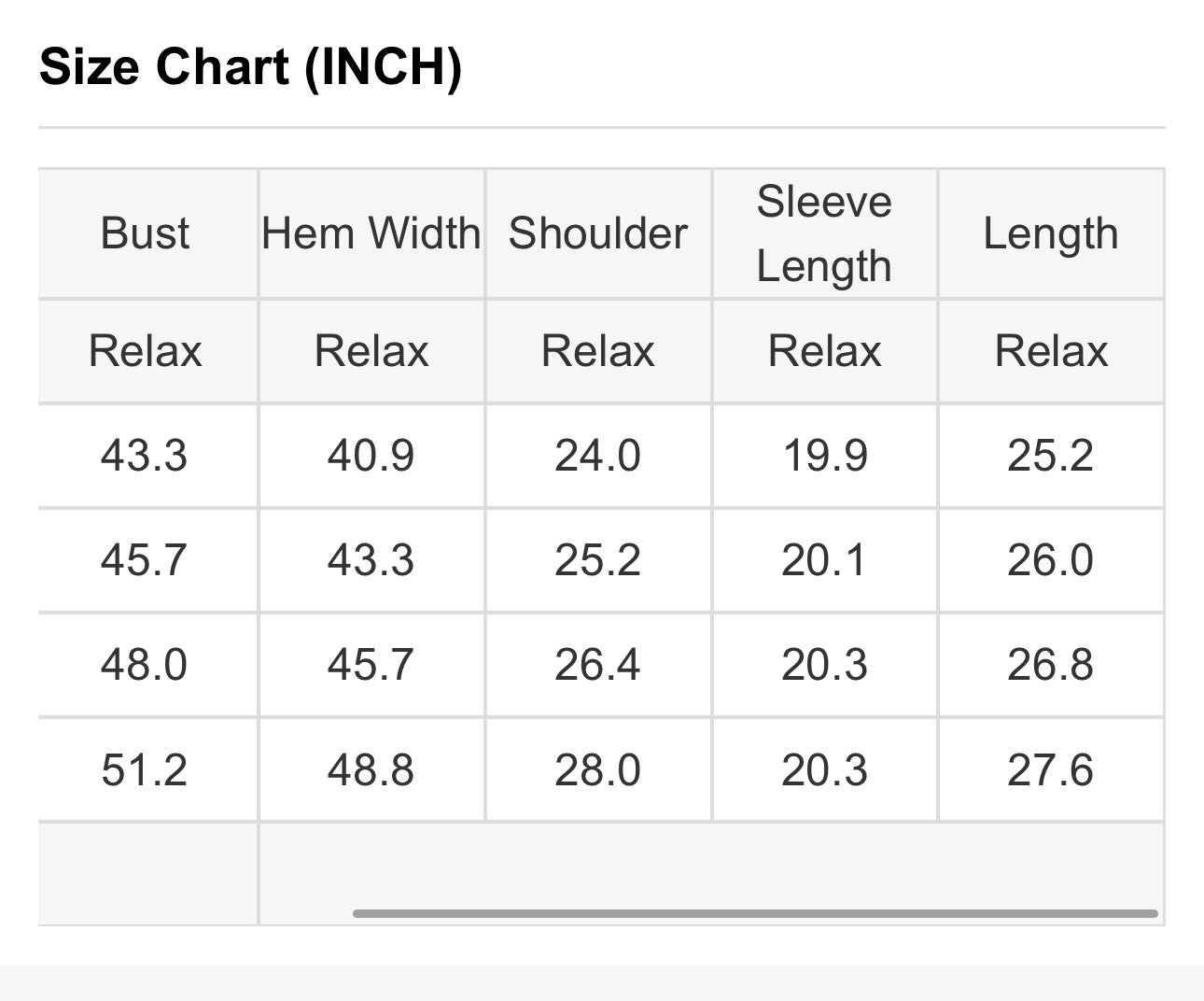Select the 51.2 bust value cell
1204x1001 pixels.
coord(145,770)
